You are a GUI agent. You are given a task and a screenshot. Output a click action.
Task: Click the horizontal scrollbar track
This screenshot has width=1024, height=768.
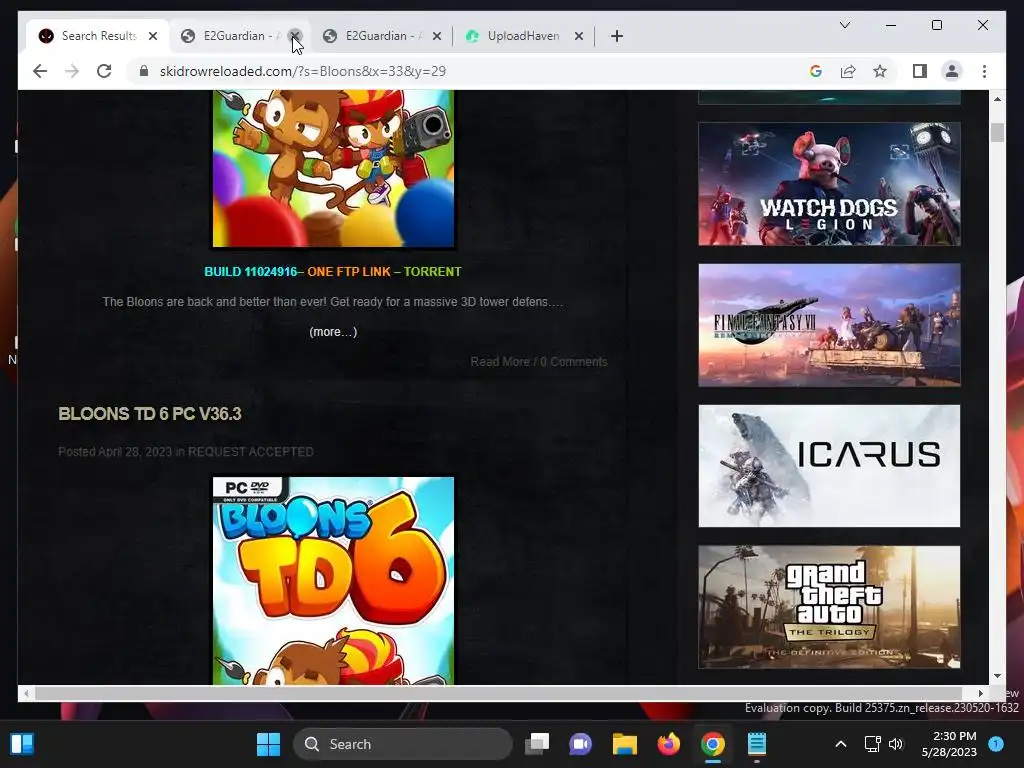click(498, 693)
